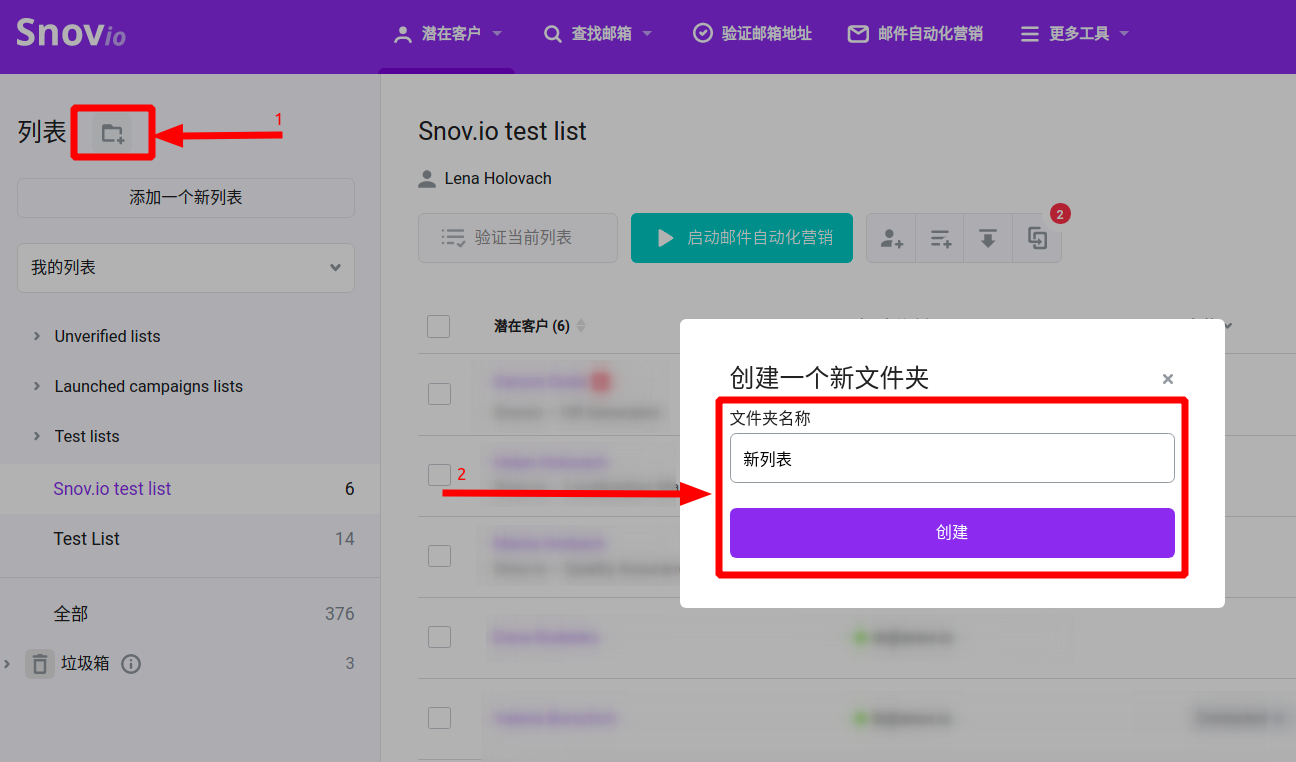Click the 垃圾箱 label in sidebar
Screen dimensions: 1296x762
click(x=85, y=663)
